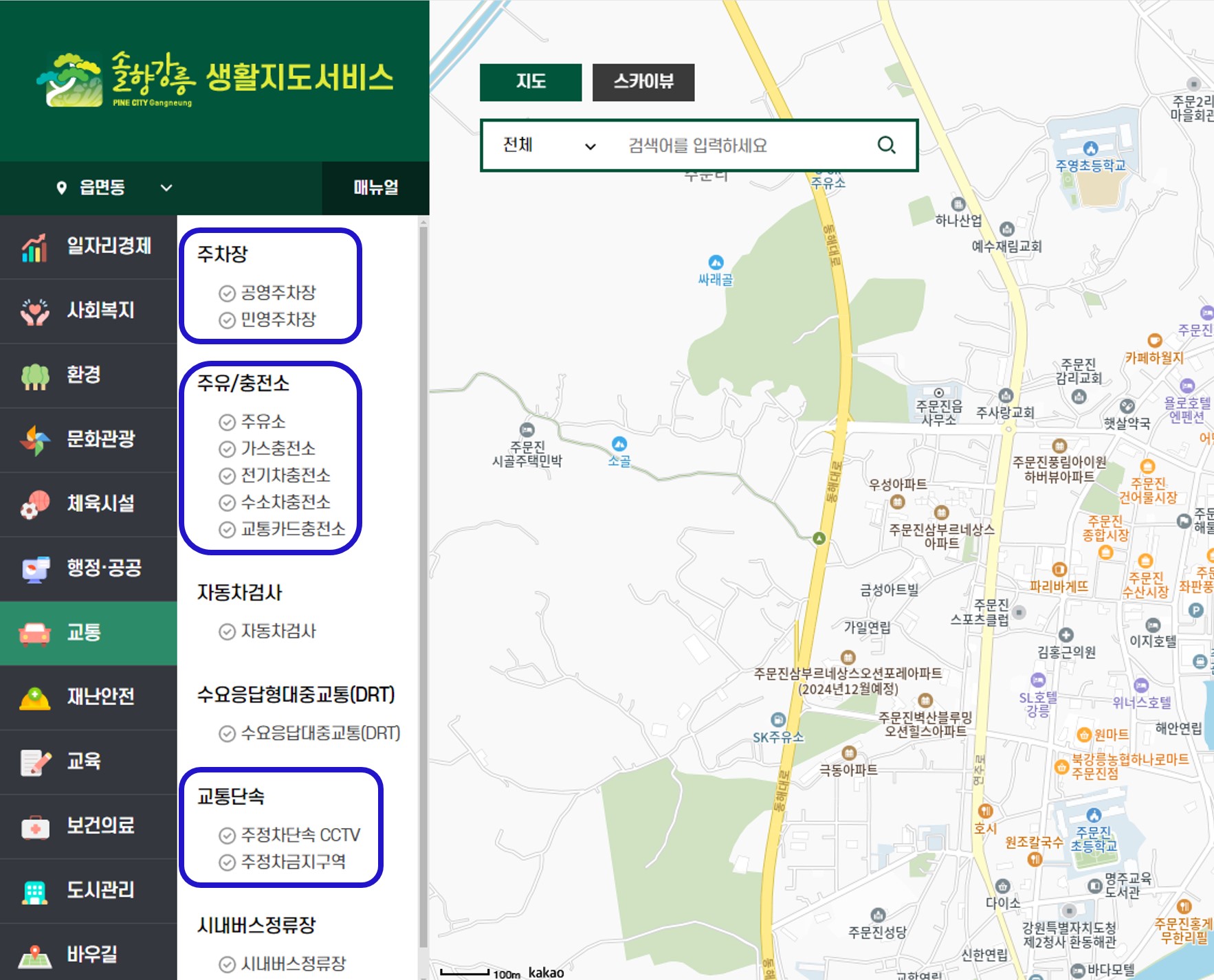Select the 파리바게뜨 map marker
The width and height of the screenshot is (1214, 980).
tap(1059, 569)
